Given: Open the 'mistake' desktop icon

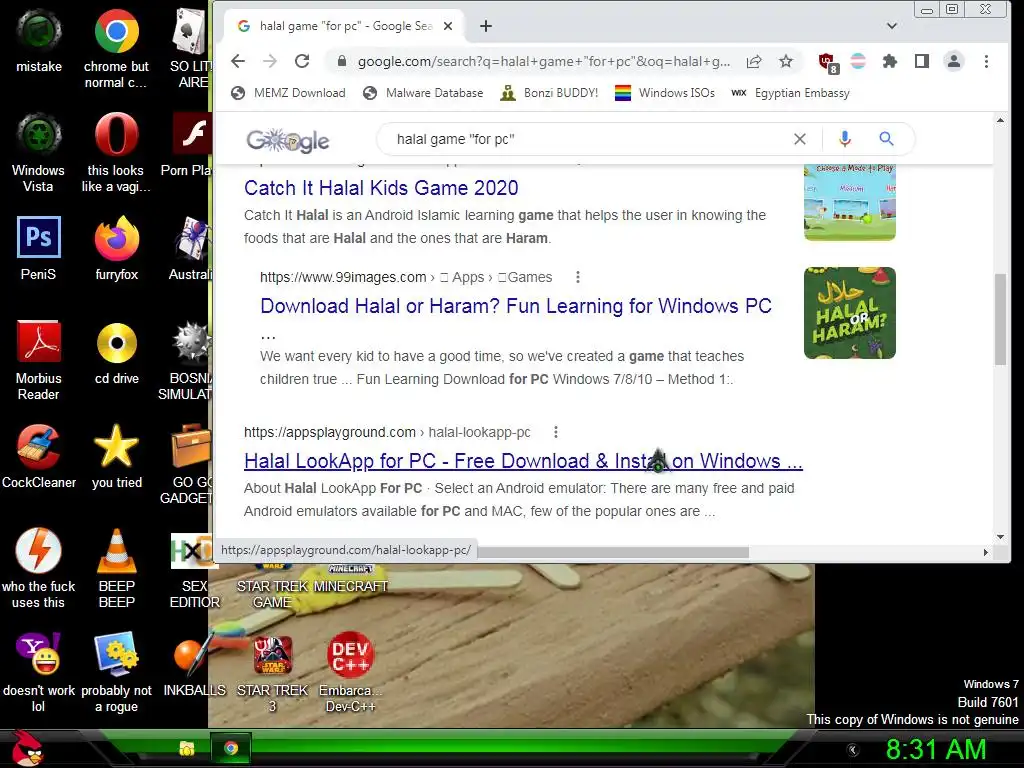Looking at the screenshot, I should coord(39,40).
